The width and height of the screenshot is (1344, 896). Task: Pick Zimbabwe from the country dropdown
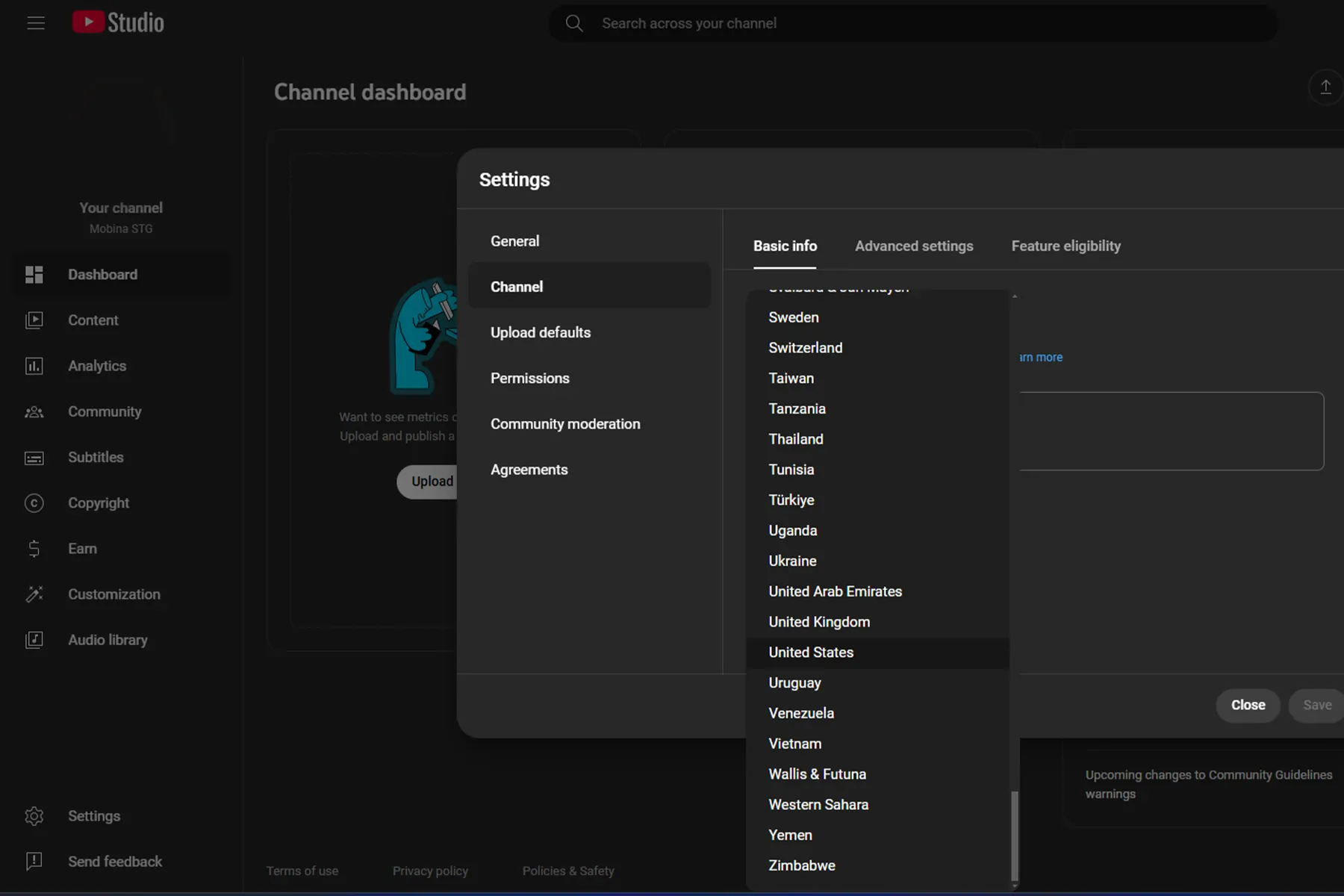(x=802, y=865)
